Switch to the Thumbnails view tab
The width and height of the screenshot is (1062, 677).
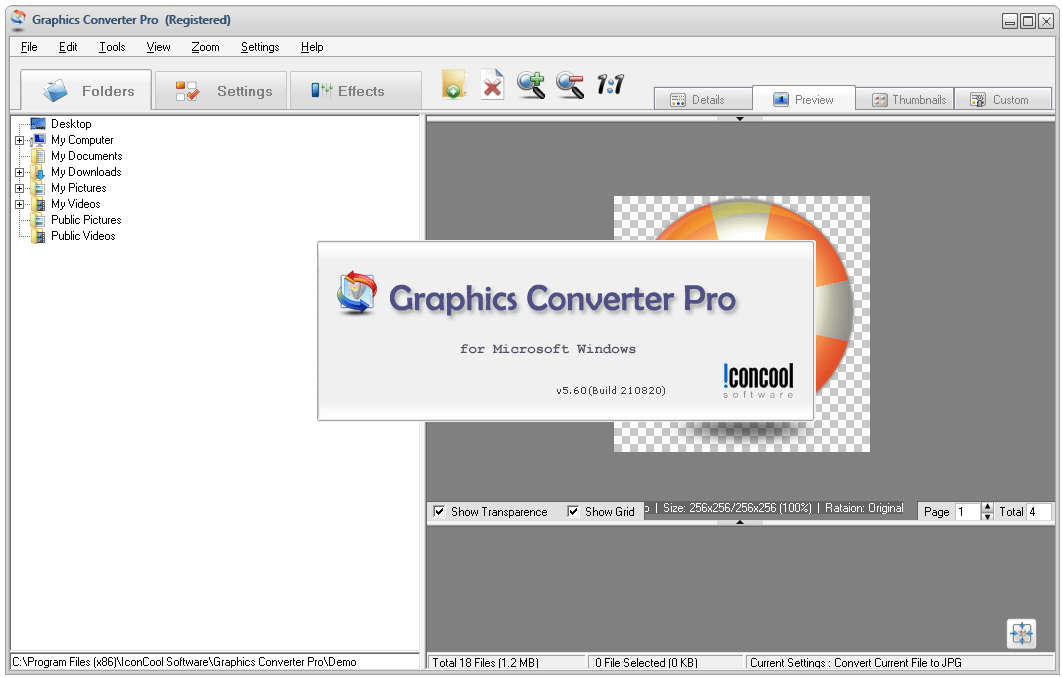[x=904, y=100]
